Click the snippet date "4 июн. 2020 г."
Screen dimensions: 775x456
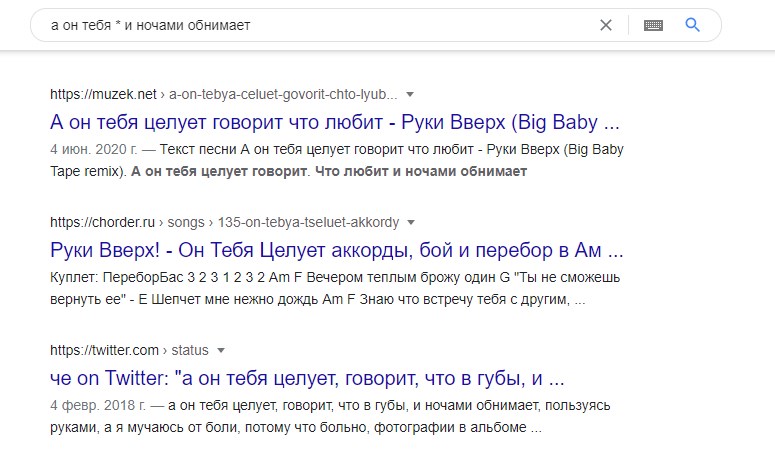(x=93, y=149)
